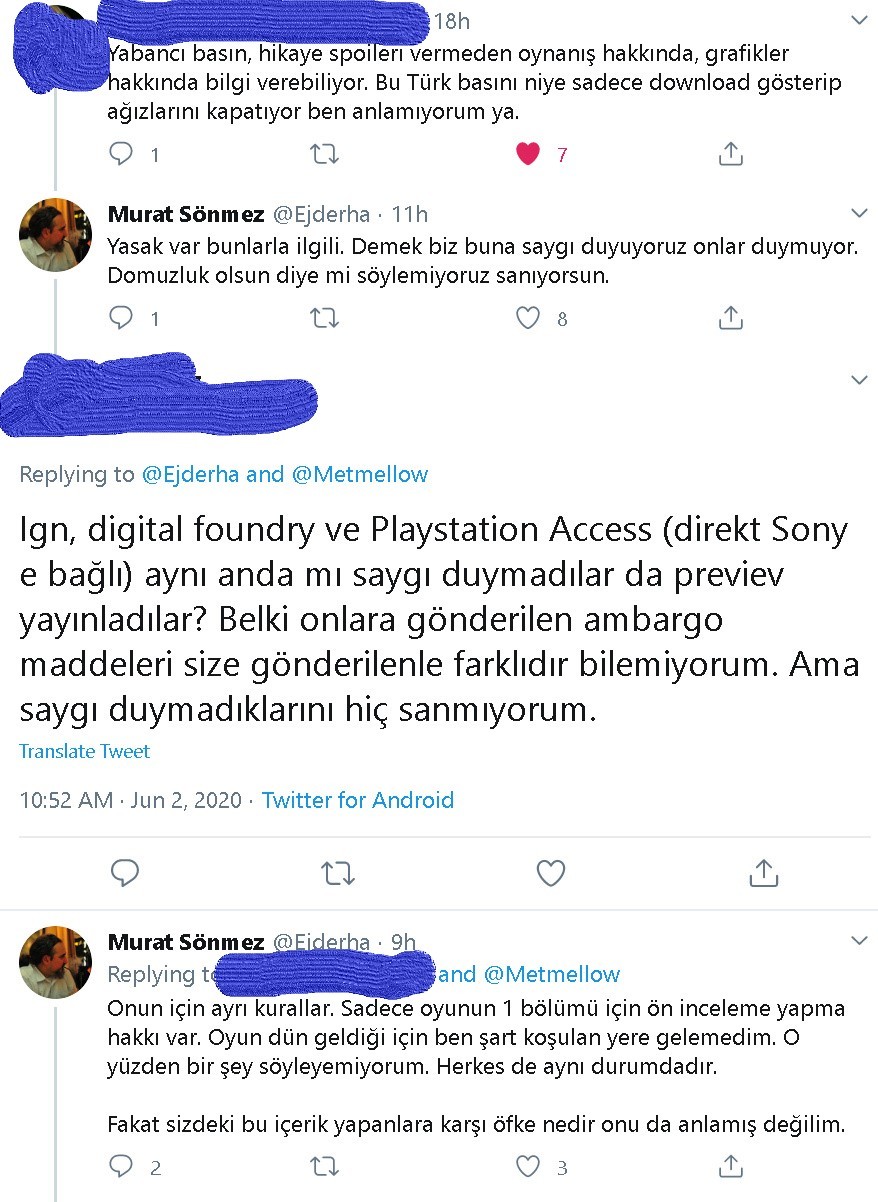Screen dimensions: 878x1202
Task: Retweet the top tweet with 7 likes
Action: coord(325,154)
